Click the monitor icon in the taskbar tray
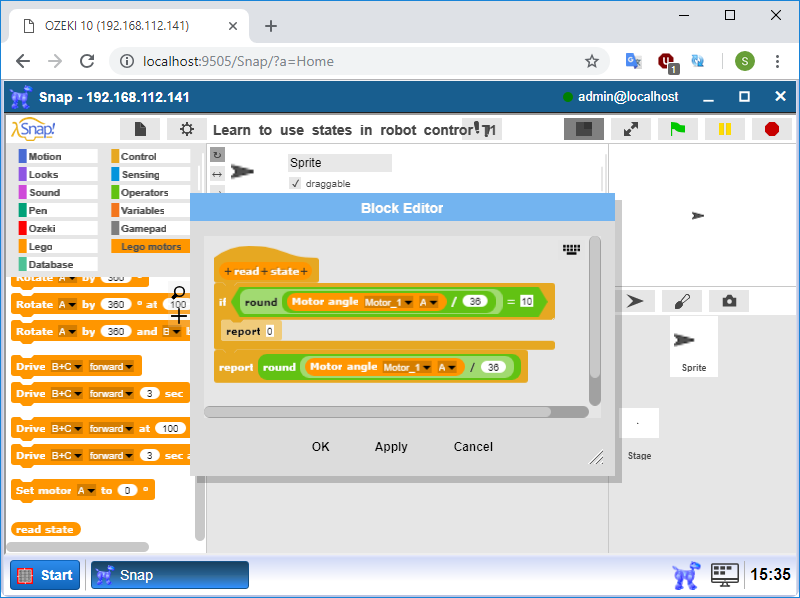 pos(724,575)
